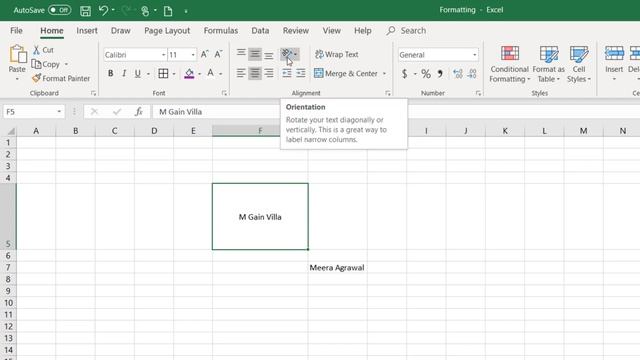Click the Decrease Decimal icon
The image size is (640, 360).
click(472, 73)
